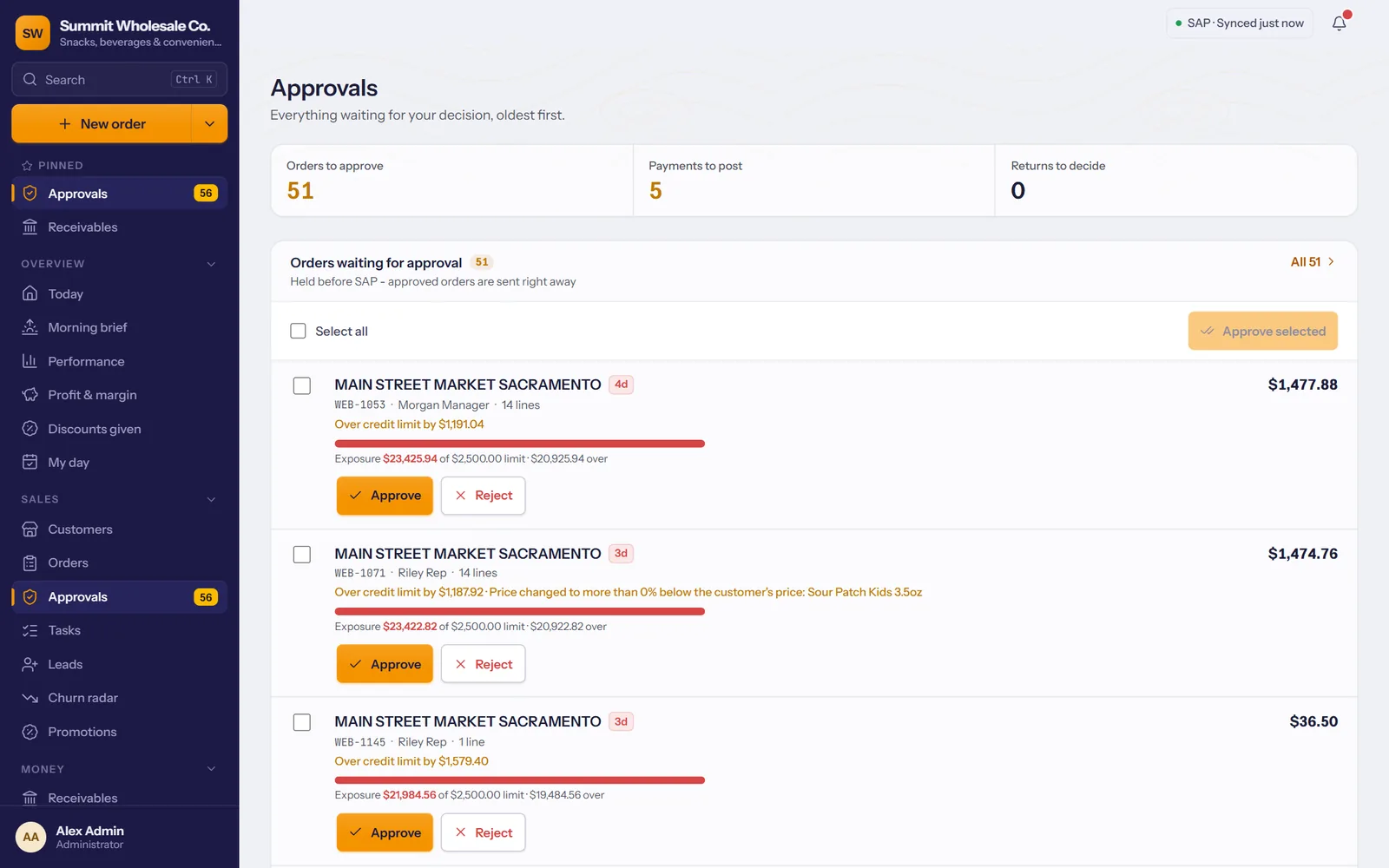
Task: Click the Orders clipboard icon
Action: click(30, 563)
